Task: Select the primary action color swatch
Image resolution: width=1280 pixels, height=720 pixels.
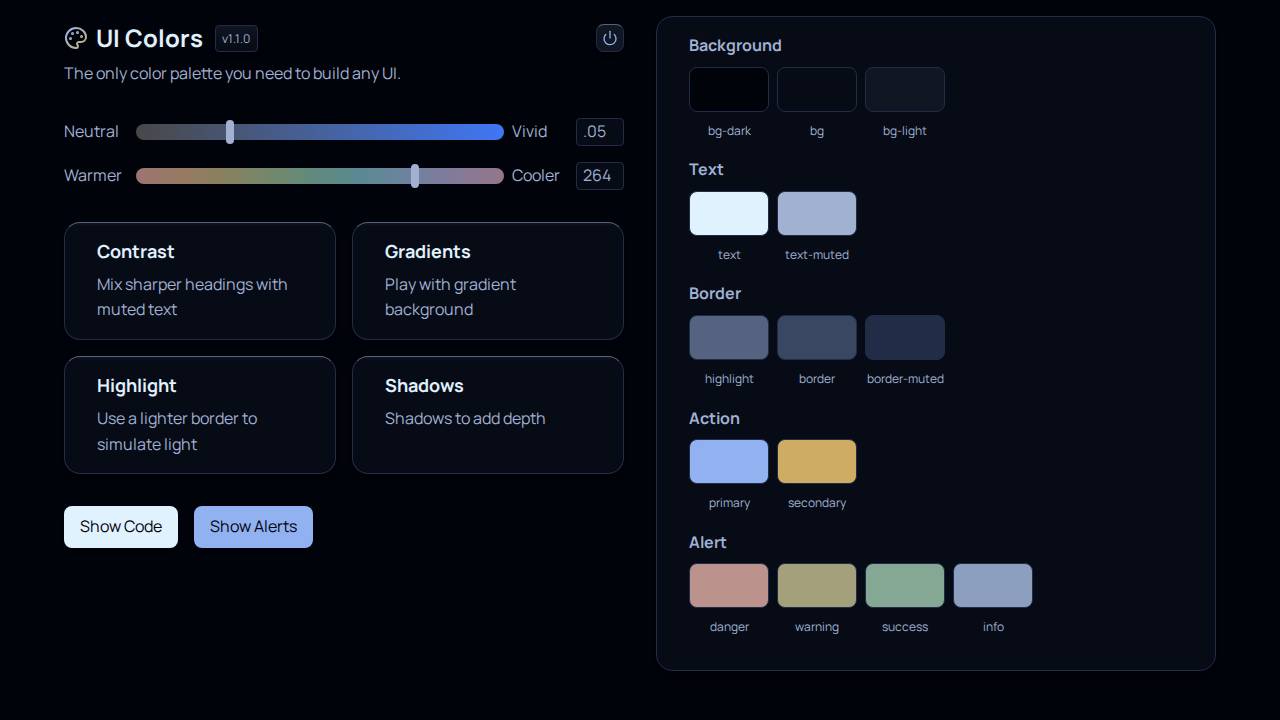Action: [728, 461]
